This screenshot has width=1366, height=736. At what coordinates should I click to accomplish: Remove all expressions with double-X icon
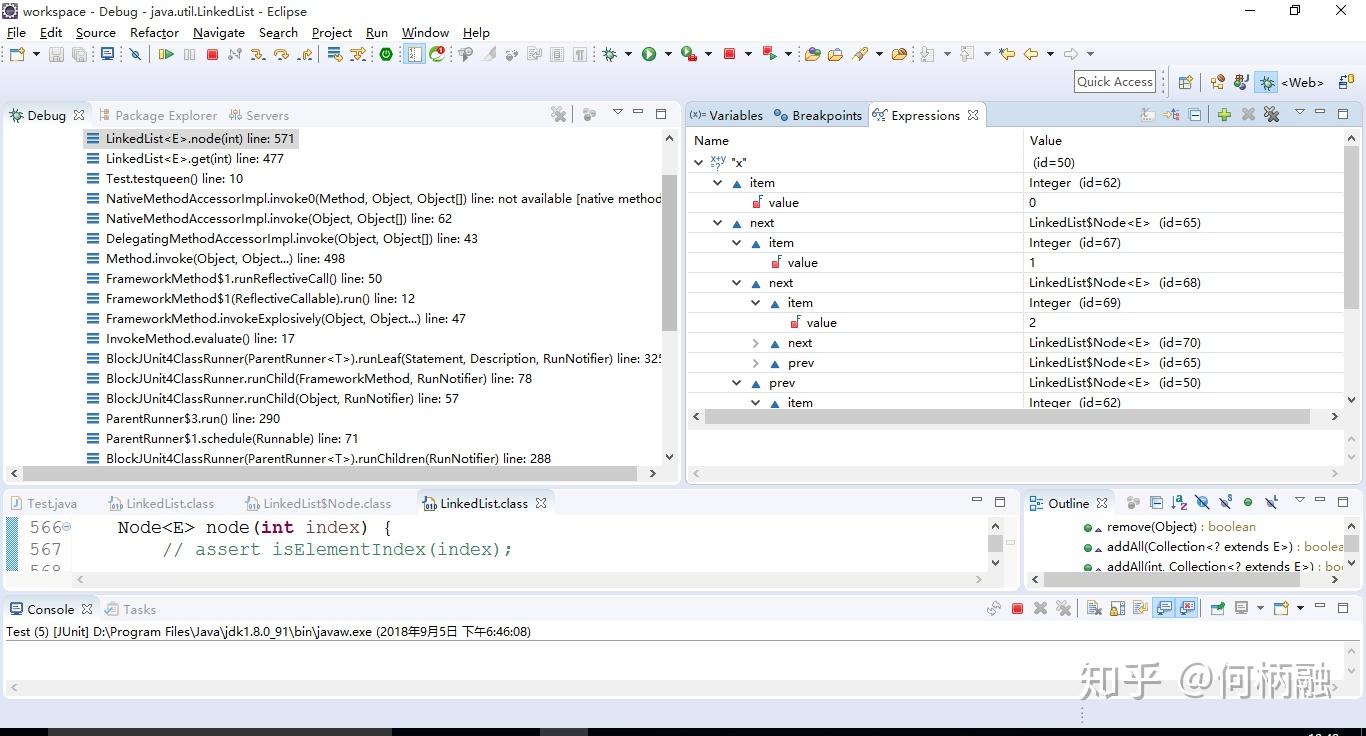[1272, 115]
